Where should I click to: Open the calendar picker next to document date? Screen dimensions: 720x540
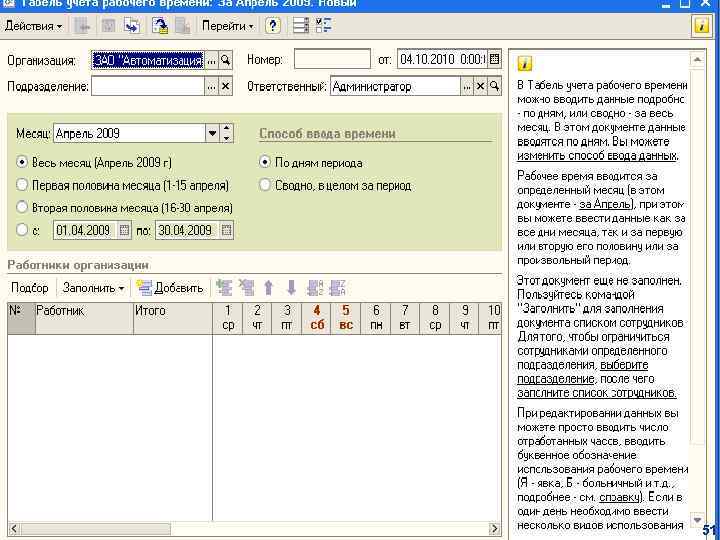click(494, 60)
